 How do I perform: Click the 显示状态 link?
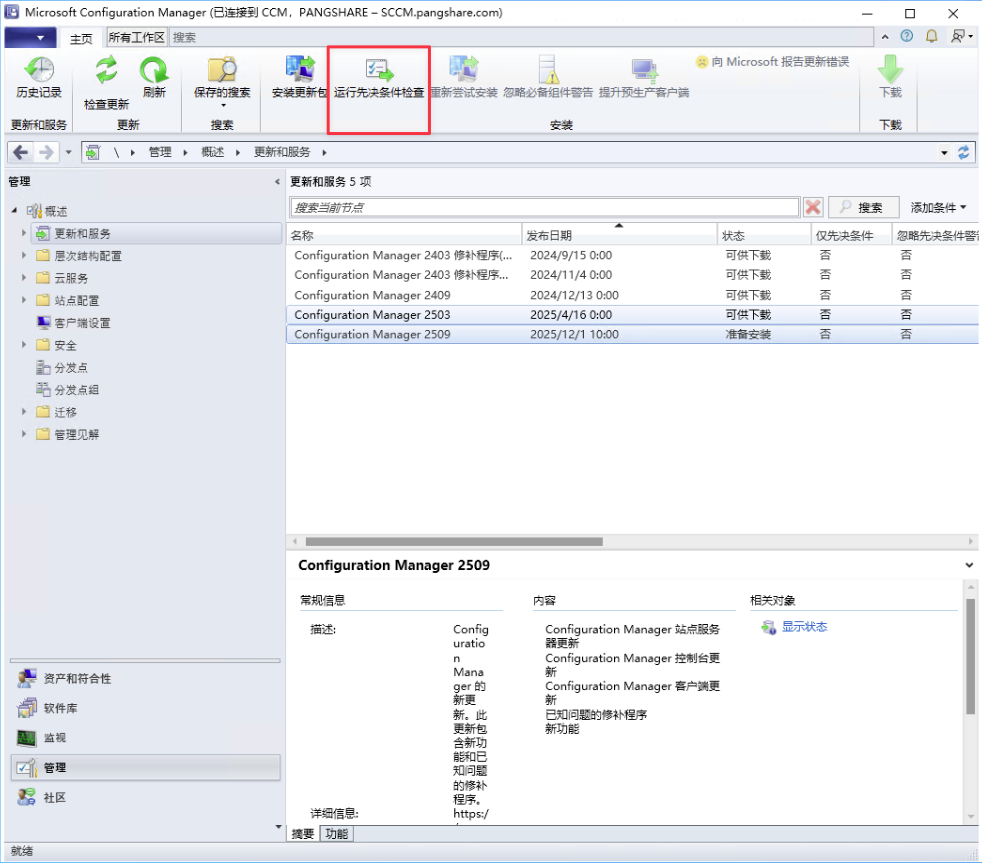[x=804, y=627]
